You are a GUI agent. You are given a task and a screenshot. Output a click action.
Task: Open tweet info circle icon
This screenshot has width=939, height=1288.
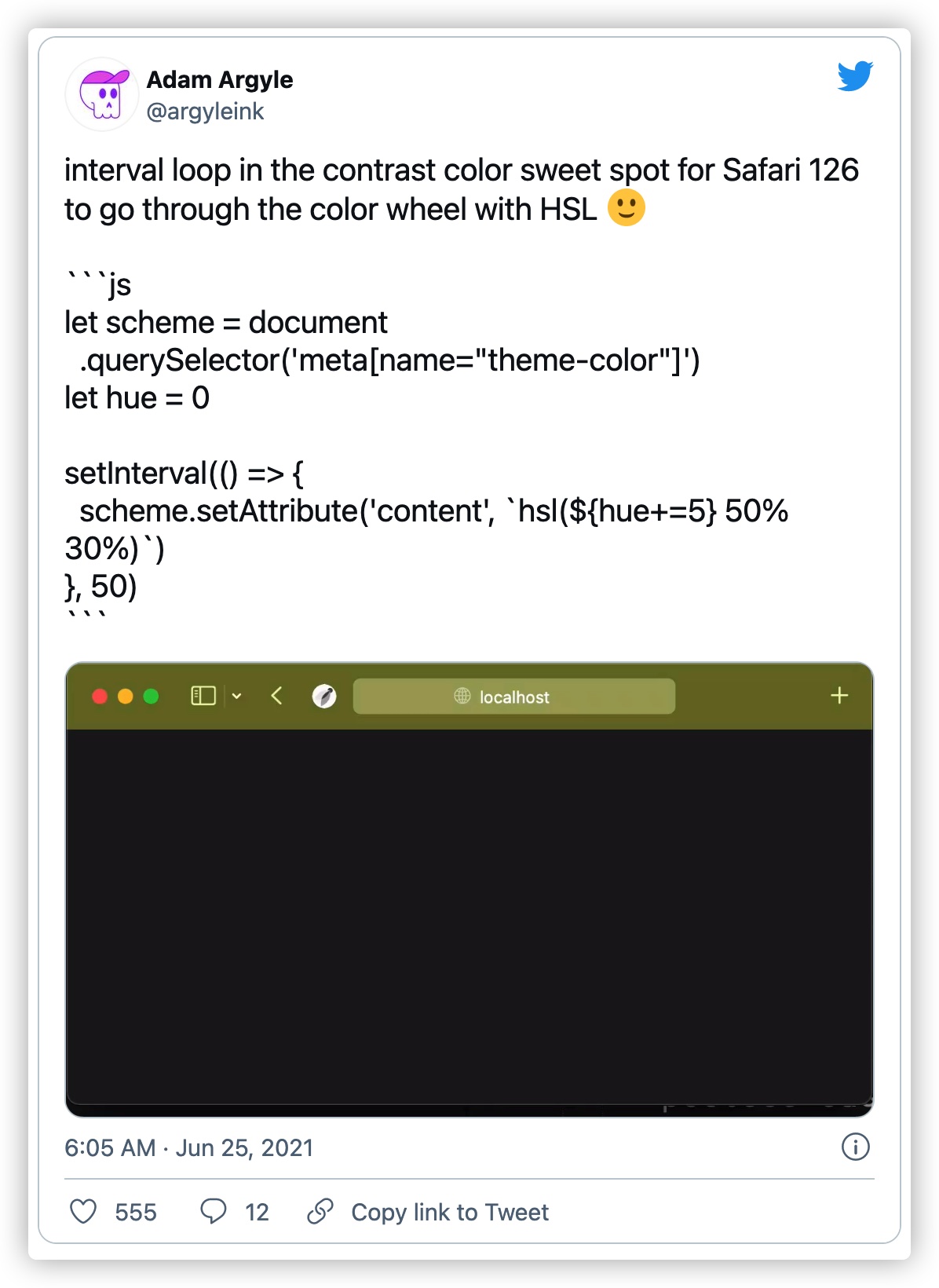[x=855, y=1147]
